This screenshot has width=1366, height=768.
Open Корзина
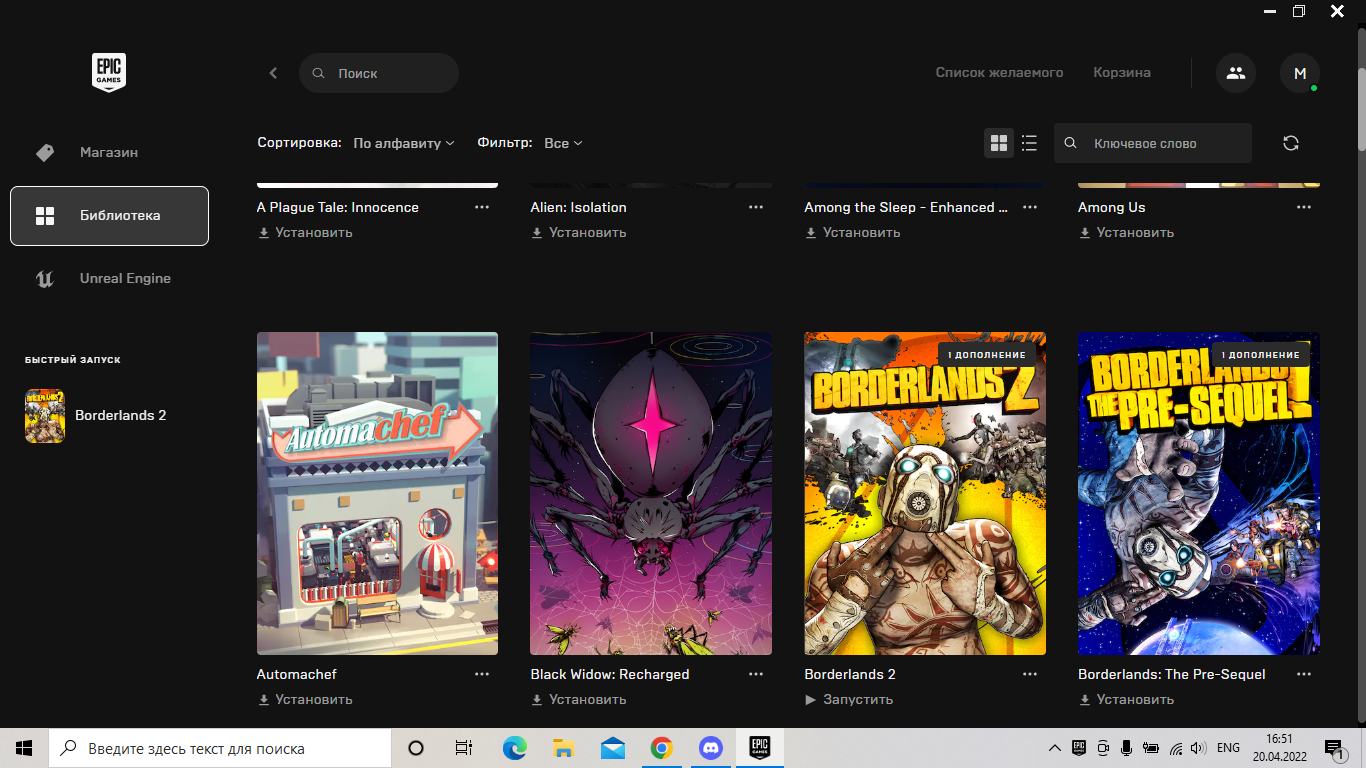click(1122, 73)
